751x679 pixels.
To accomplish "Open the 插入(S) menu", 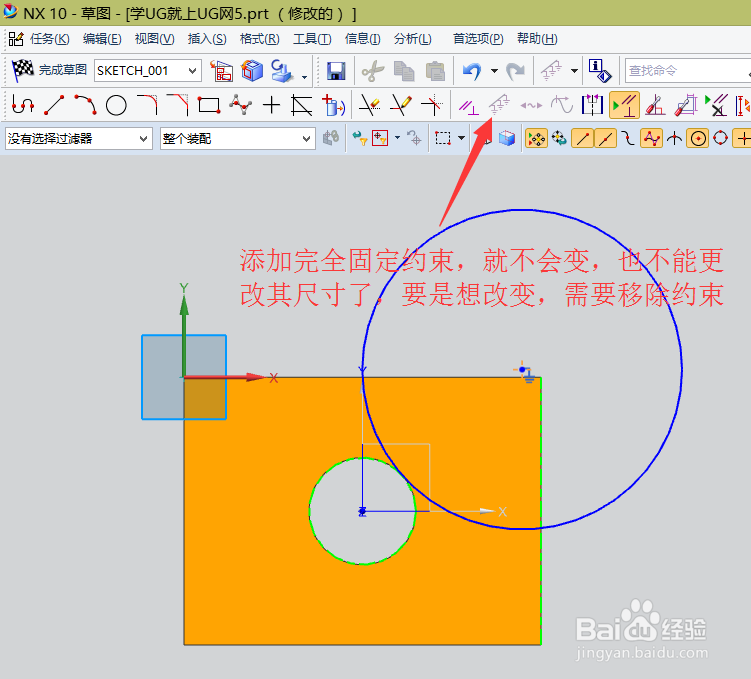I will [207, 39].
